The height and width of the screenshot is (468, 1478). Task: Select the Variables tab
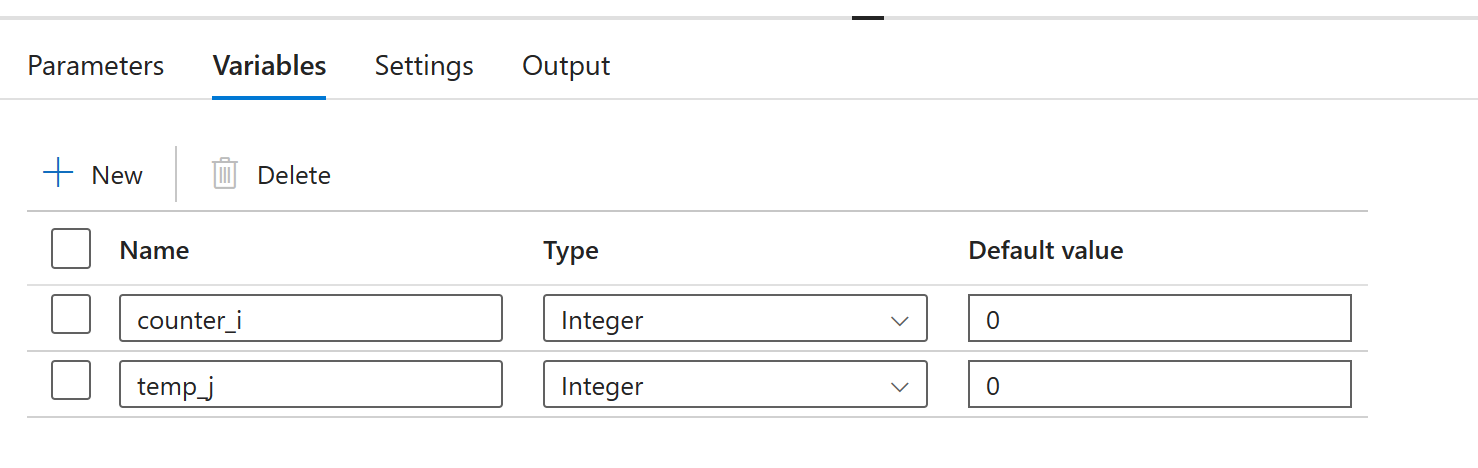(x=269, y=66)
